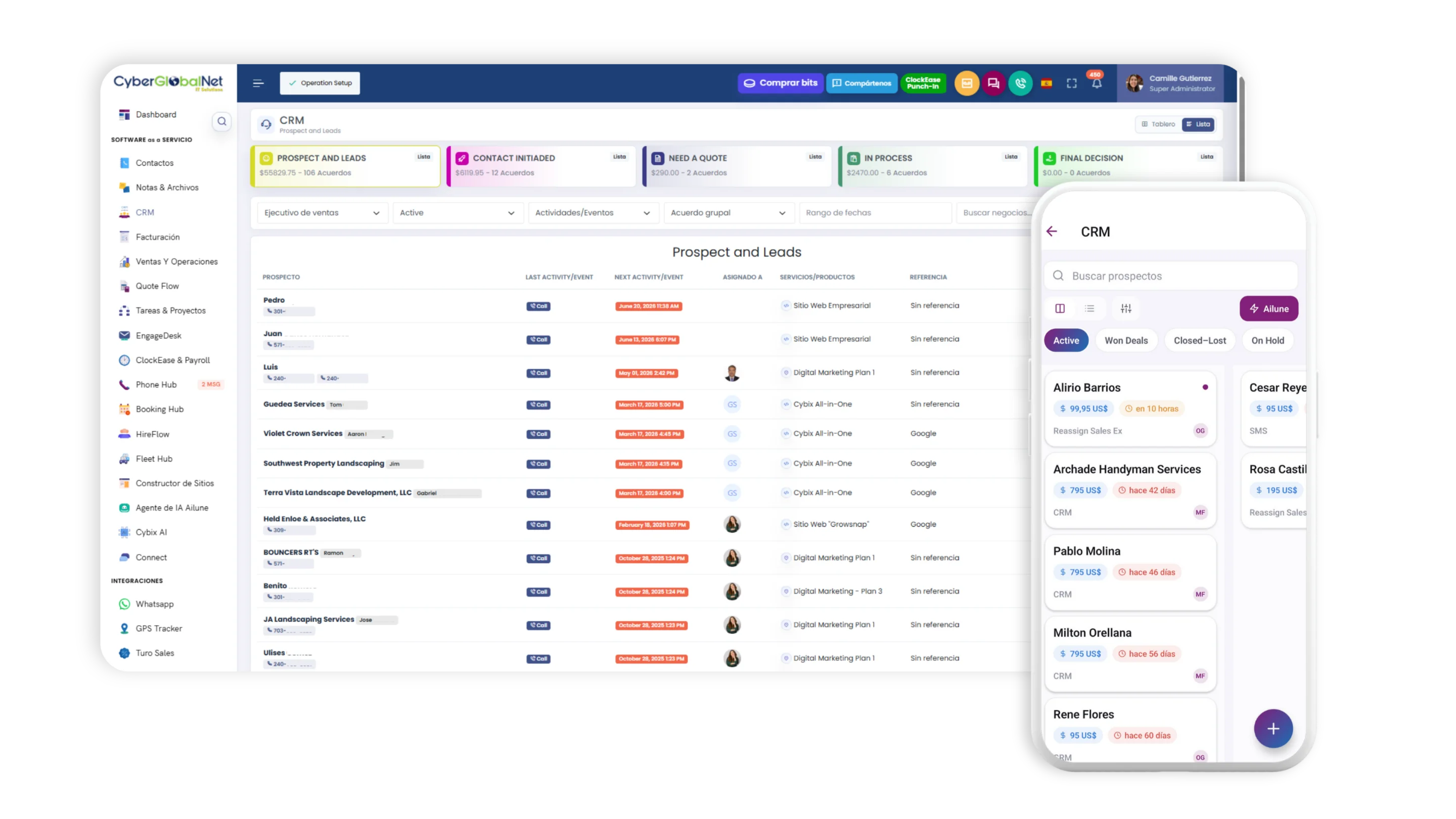Open the Acuerdo grupal dropdown
Image resolution: width=1456 pixels, height=819 pixels.
tap(729, 212)
